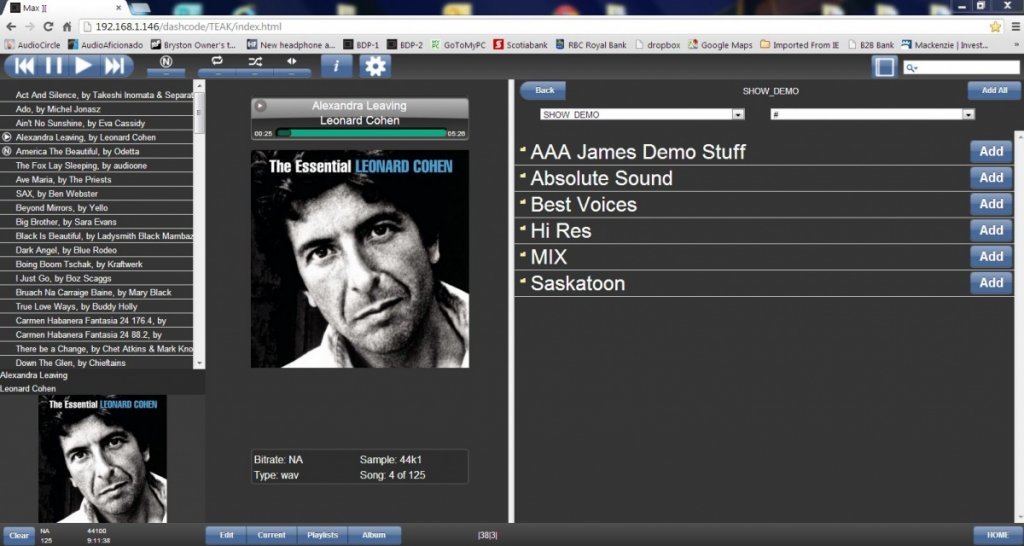Click the small play icon in the now-playing header
Image resolution: width=1024 pixels, height=546 pixels.
(x=260, y=105)
